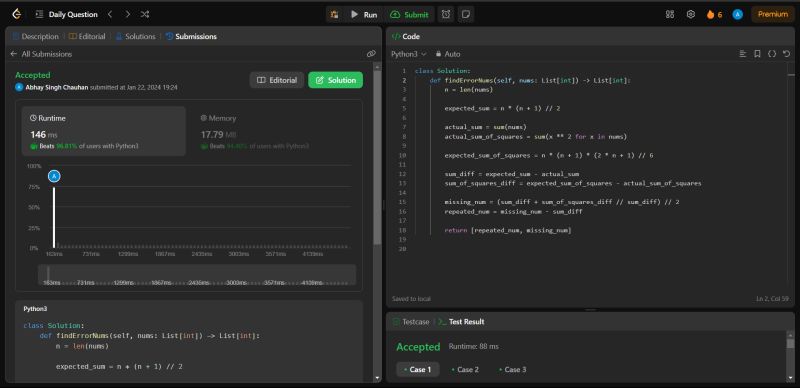Click the bookmark icon in the editor toolbar

coord(758,54)
